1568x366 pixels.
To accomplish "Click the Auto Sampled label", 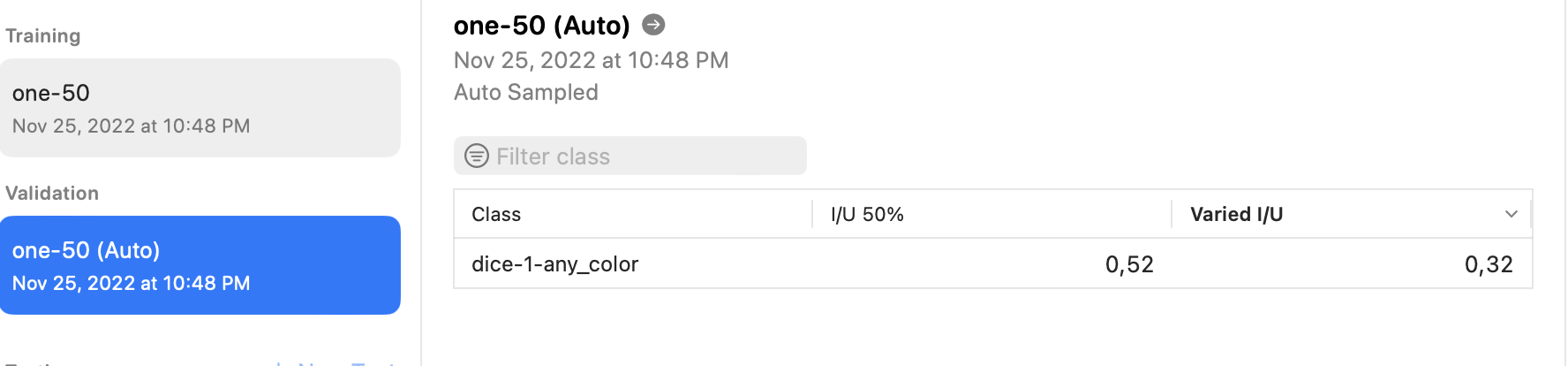I will [x=526, y=92].
